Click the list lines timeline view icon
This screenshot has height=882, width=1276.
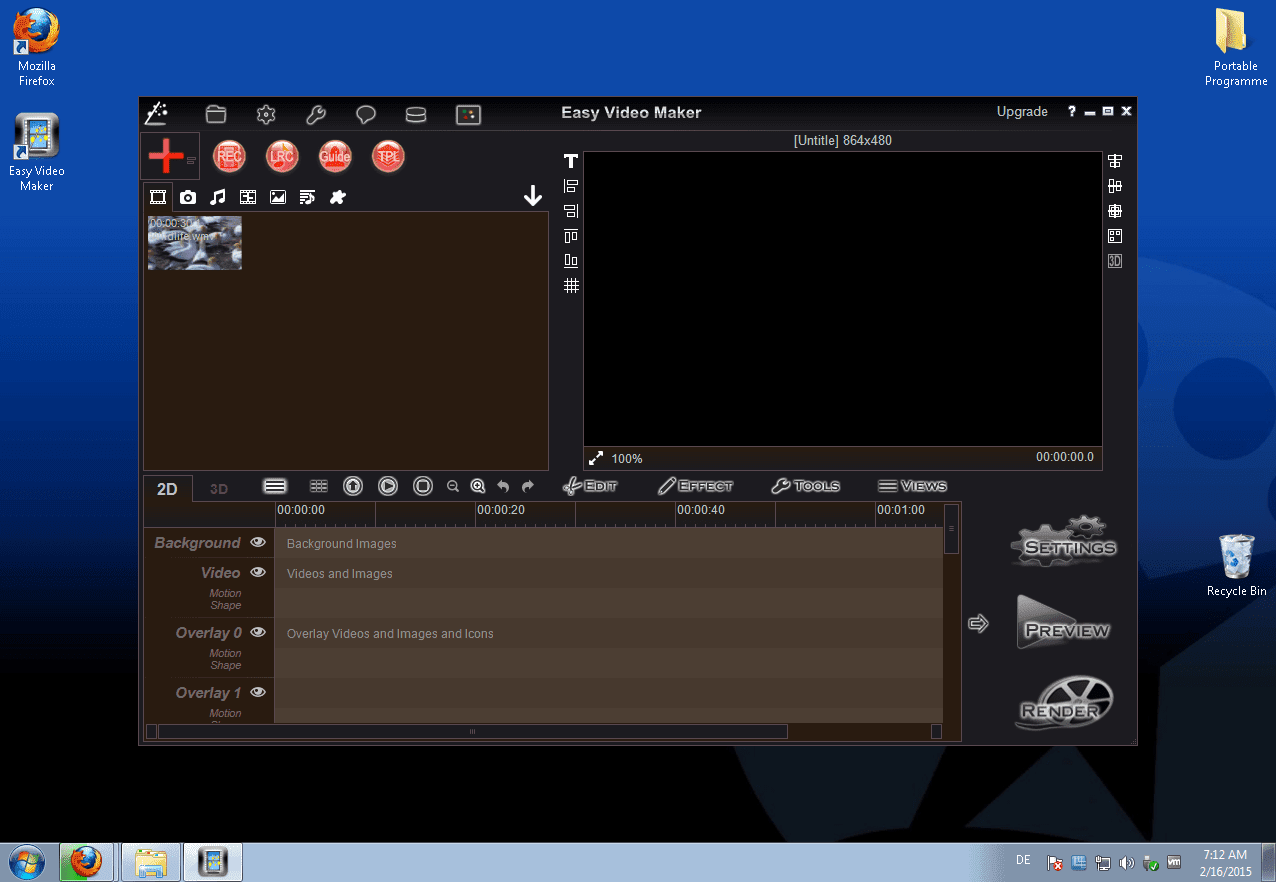275,486
